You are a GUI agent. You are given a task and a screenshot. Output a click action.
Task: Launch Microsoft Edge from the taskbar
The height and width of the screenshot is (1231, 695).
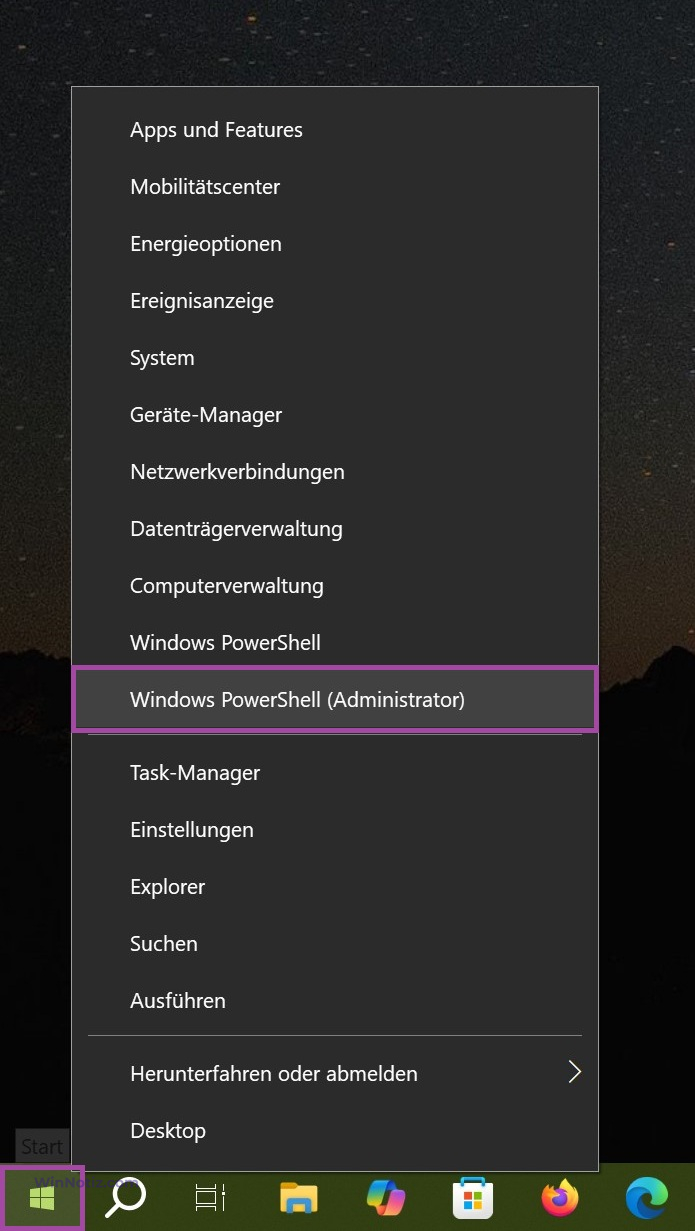tap(646, 1197)
